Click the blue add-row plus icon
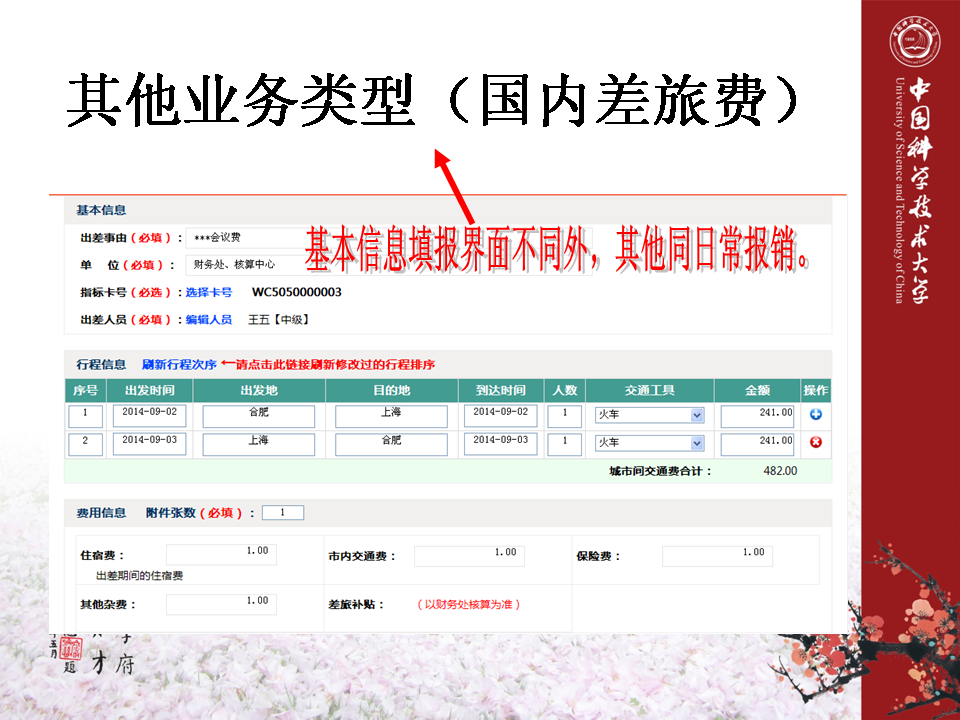Image resolution: width=960 pixels, height=720 pixels. coord(816,414)
